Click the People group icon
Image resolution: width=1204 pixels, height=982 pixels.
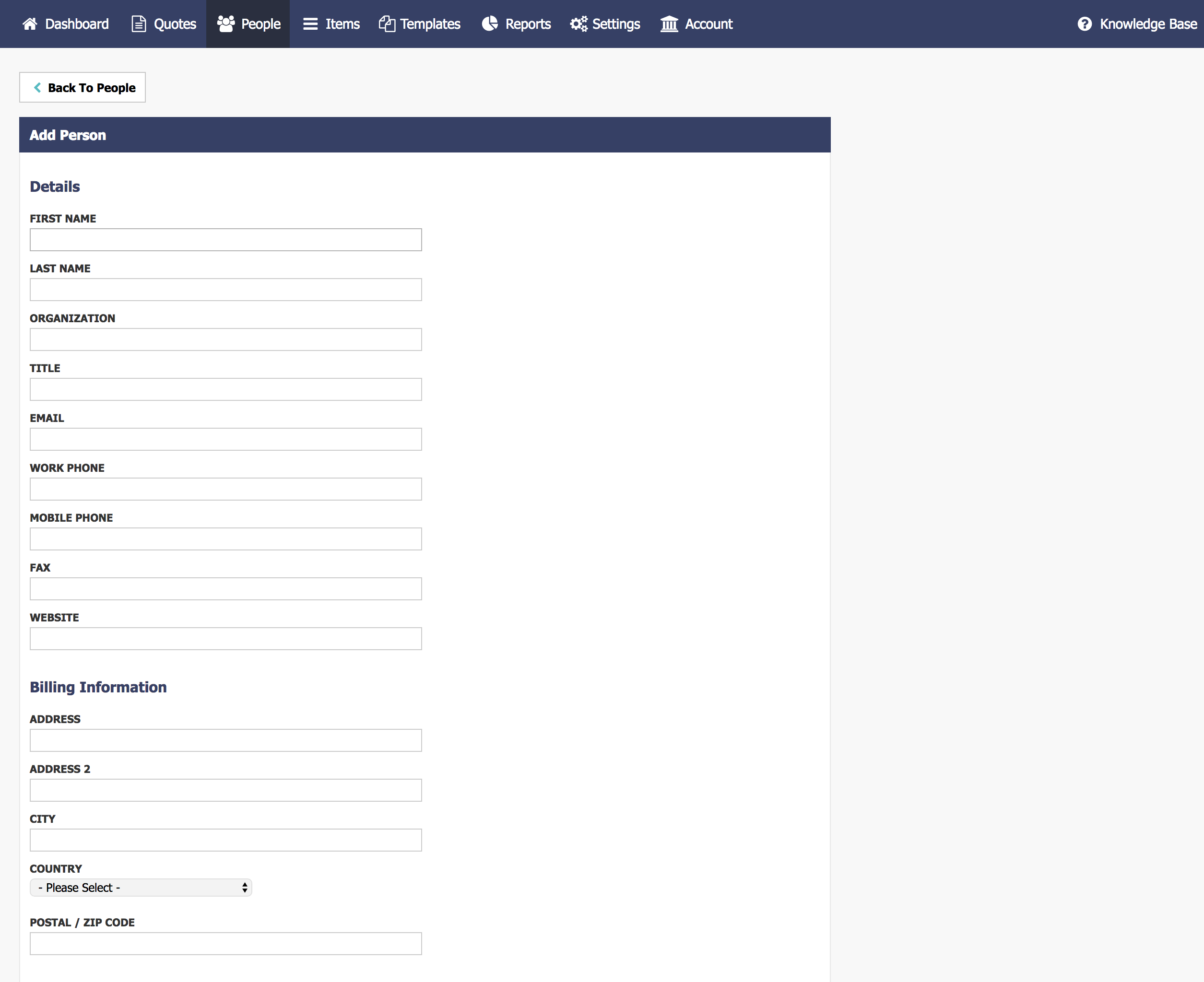point(226,24)
